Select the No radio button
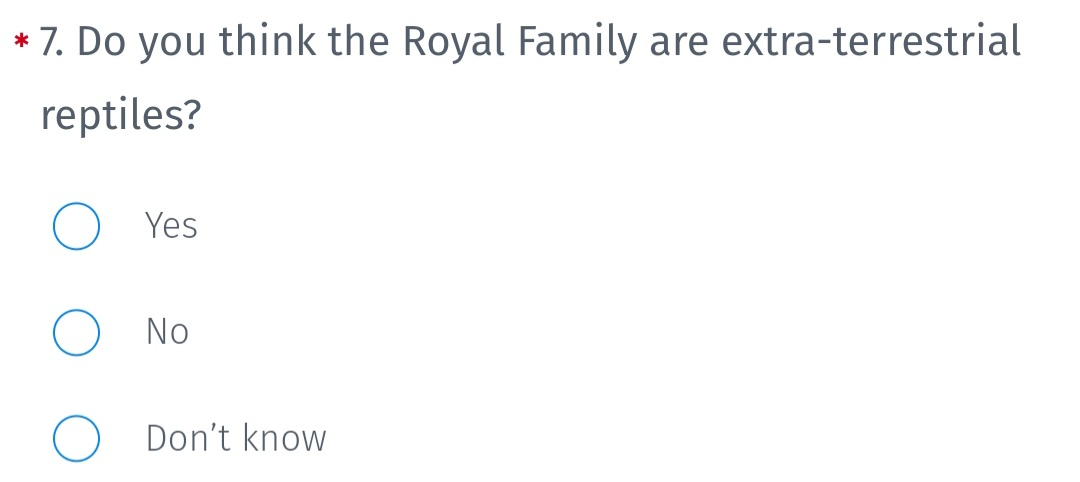The height and width of the screenshot is (482, 1080). (76, 333)
